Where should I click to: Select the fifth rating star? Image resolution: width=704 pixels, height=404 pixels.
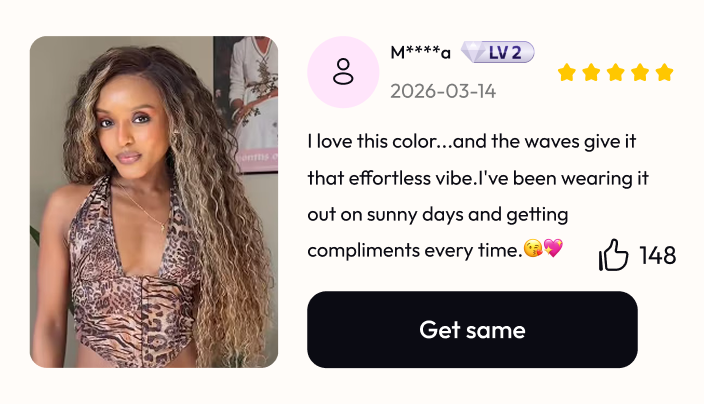[x=664, y=72]
